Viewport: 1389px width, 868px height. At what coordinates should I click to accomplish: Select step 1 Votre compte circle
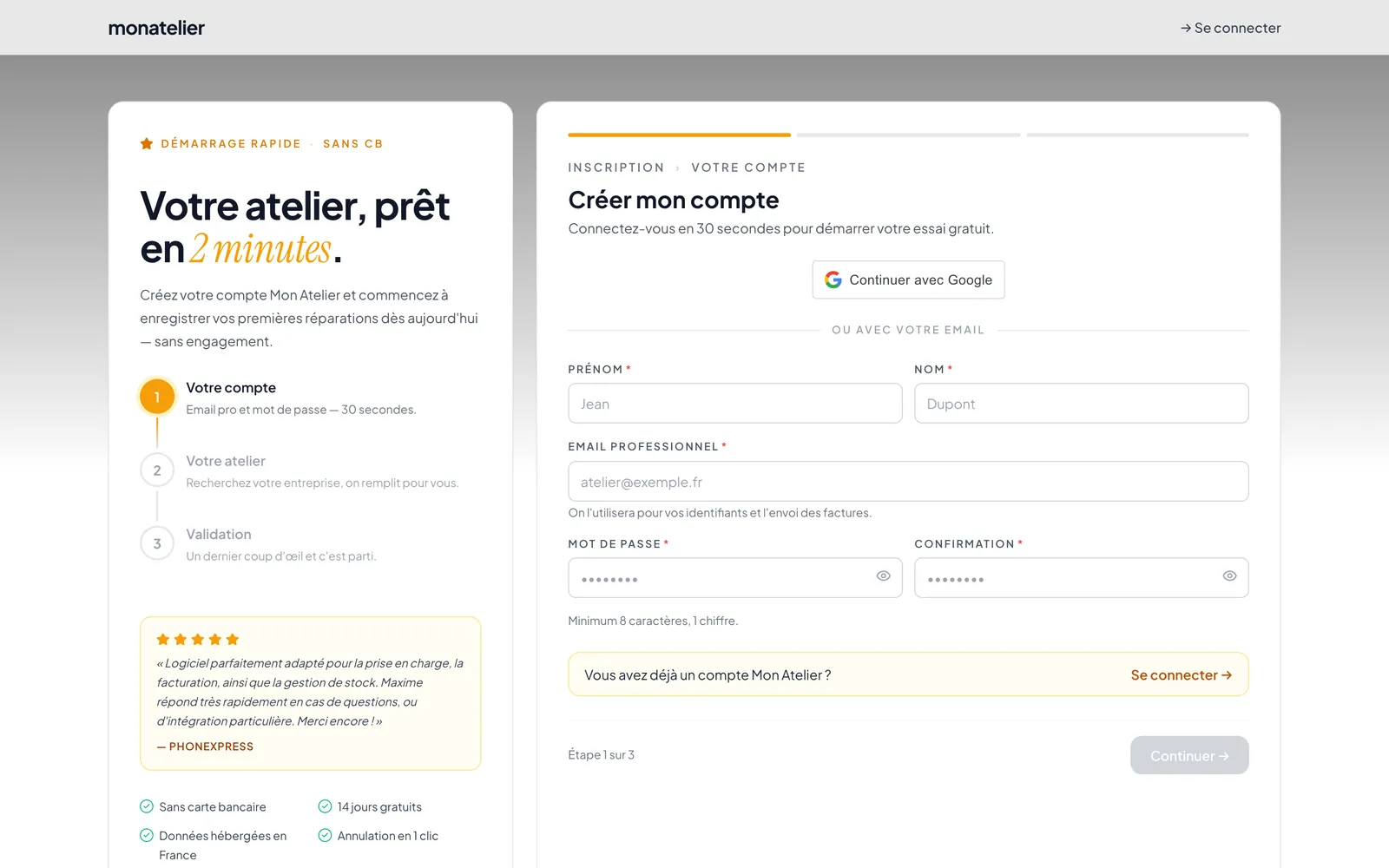click(x=157, y=397)
